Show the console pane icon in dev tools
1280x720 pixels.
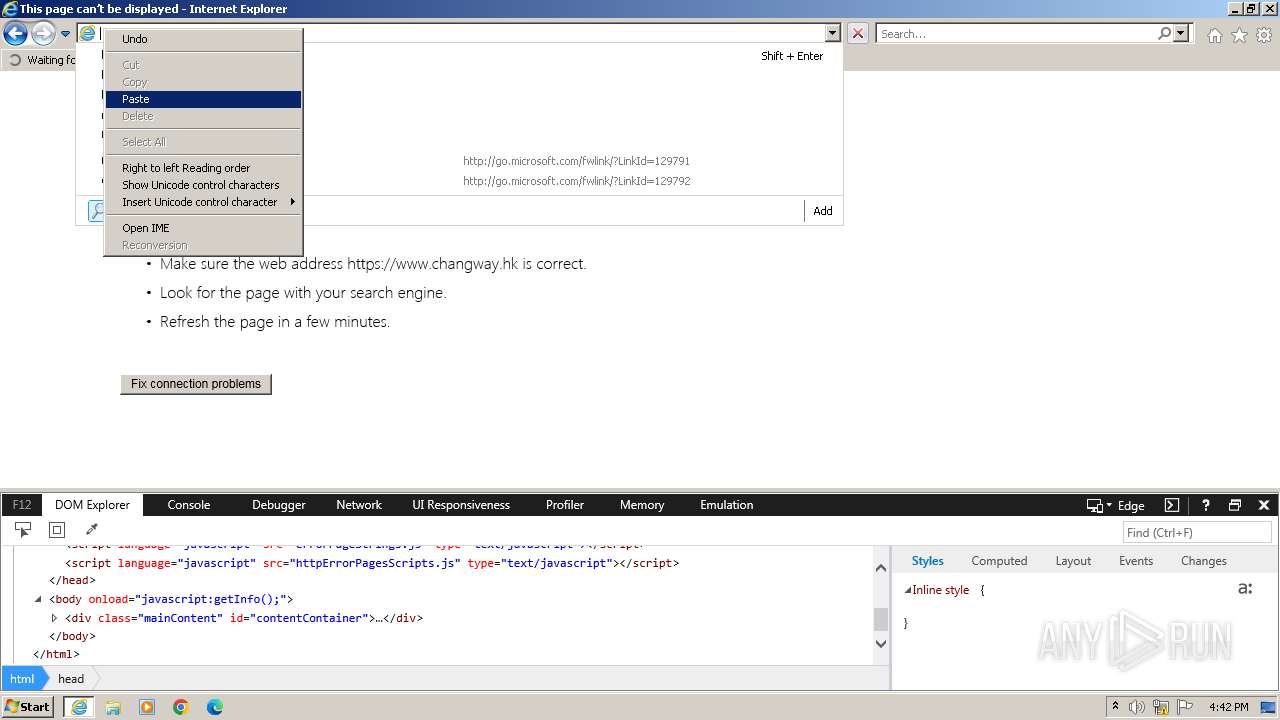(1172, 505)
